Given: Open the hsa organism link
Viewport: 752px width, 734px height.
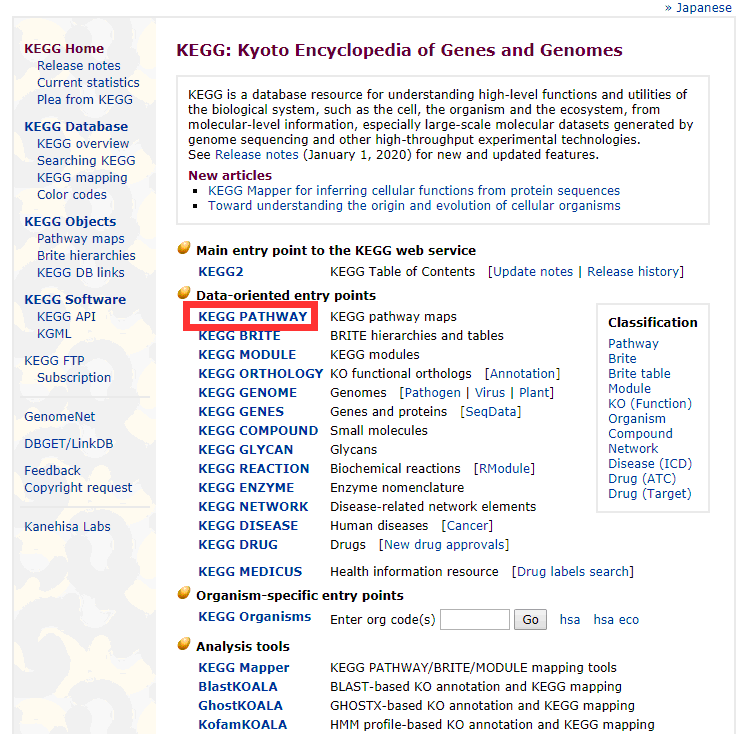Looking at the screenshot, I should point(570,620).
